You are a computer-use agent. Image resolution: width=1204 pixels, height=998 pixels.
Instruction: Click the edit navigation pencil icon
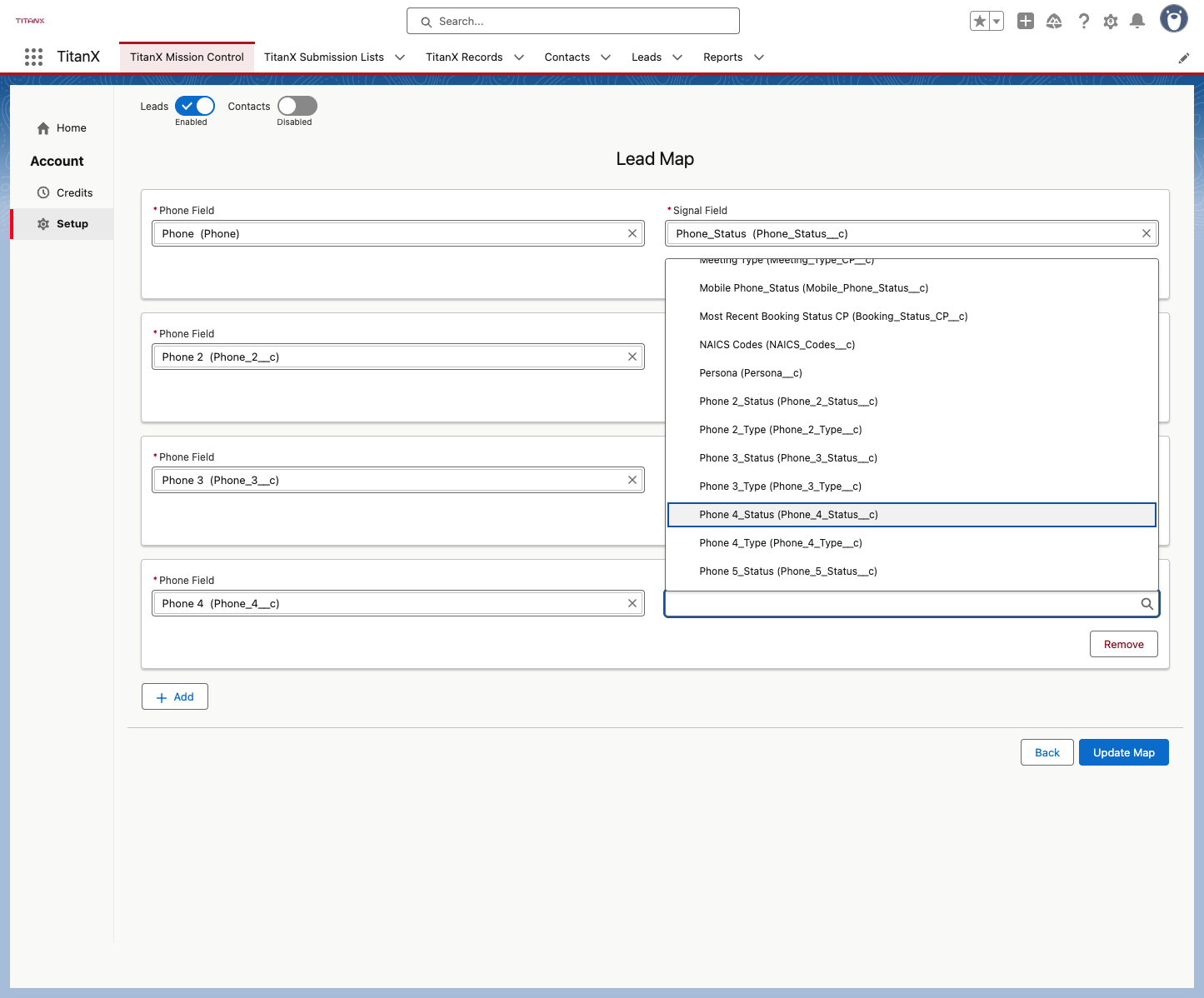click(1183, 58)
